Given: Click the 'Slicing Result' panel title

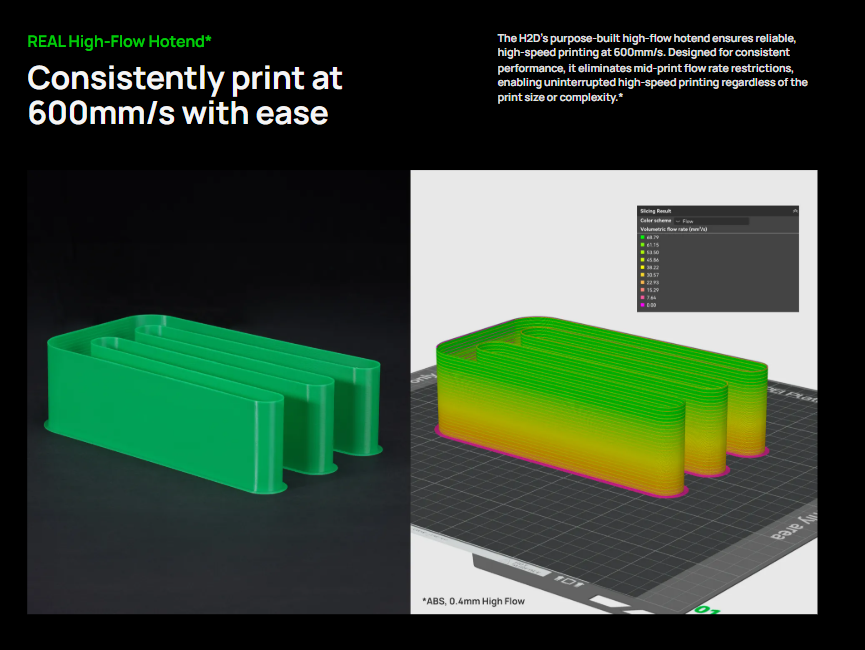Looking at the screenshot, I should [x=655, y=211].
